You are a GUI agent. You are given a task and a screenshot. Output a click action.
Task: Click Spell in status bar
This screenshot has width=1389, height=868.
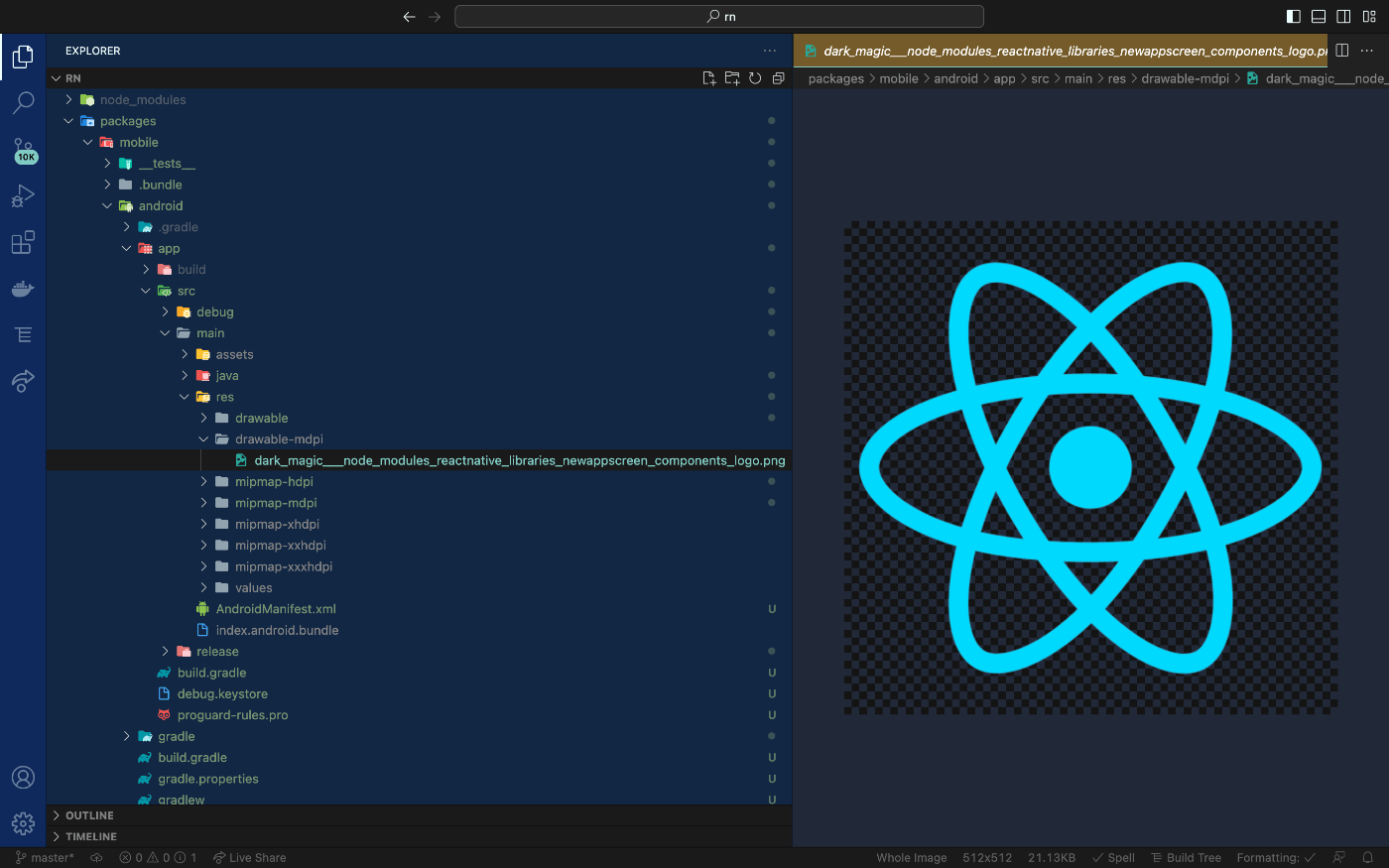1113,858
